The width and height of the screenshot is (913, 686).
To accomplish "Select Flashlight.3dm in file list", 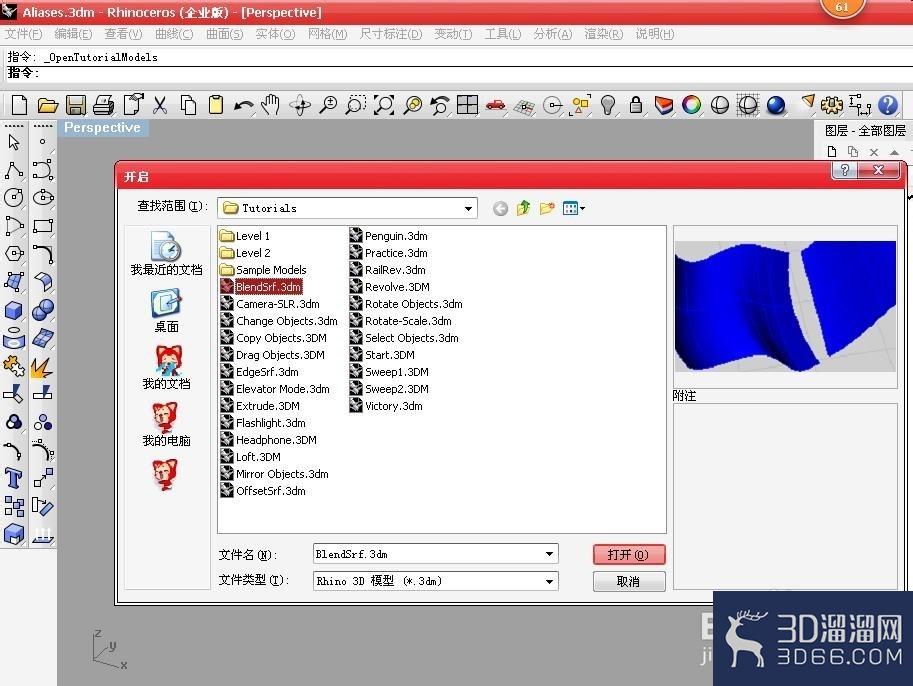I will (x=263, y=423).
